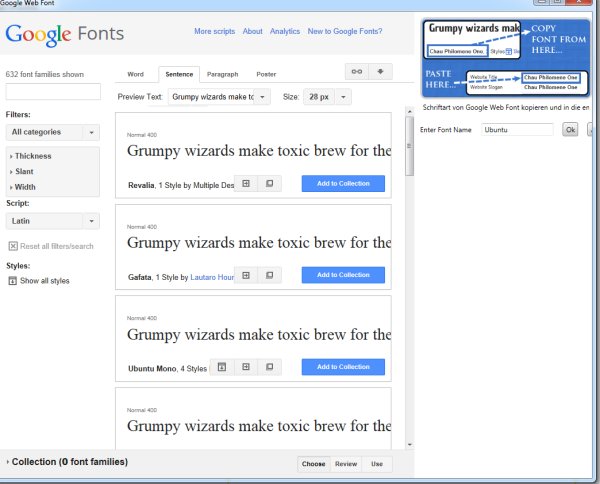This screenshot has height=484, width=600.
Task: Click the link icon button above previews
Action: 357,72
